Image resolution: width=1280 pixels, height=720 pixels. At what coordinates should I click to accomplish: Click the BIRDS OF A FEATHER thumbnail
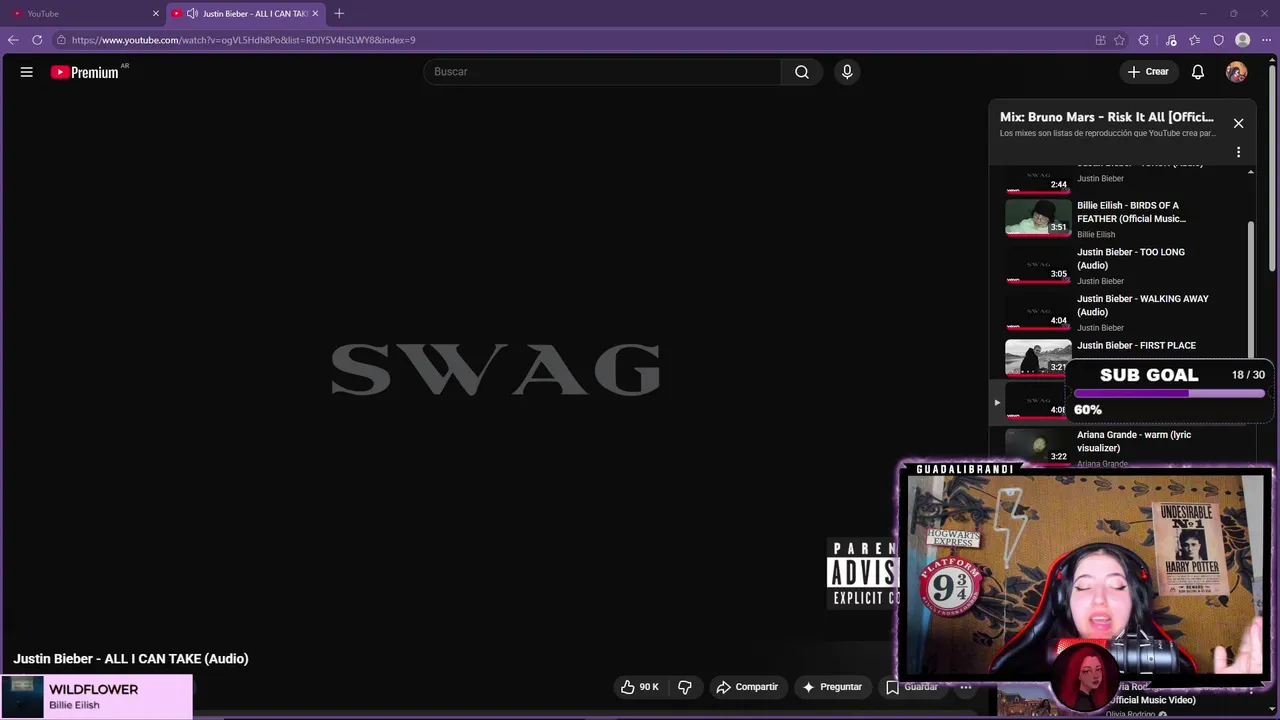tap(1038, 218)
